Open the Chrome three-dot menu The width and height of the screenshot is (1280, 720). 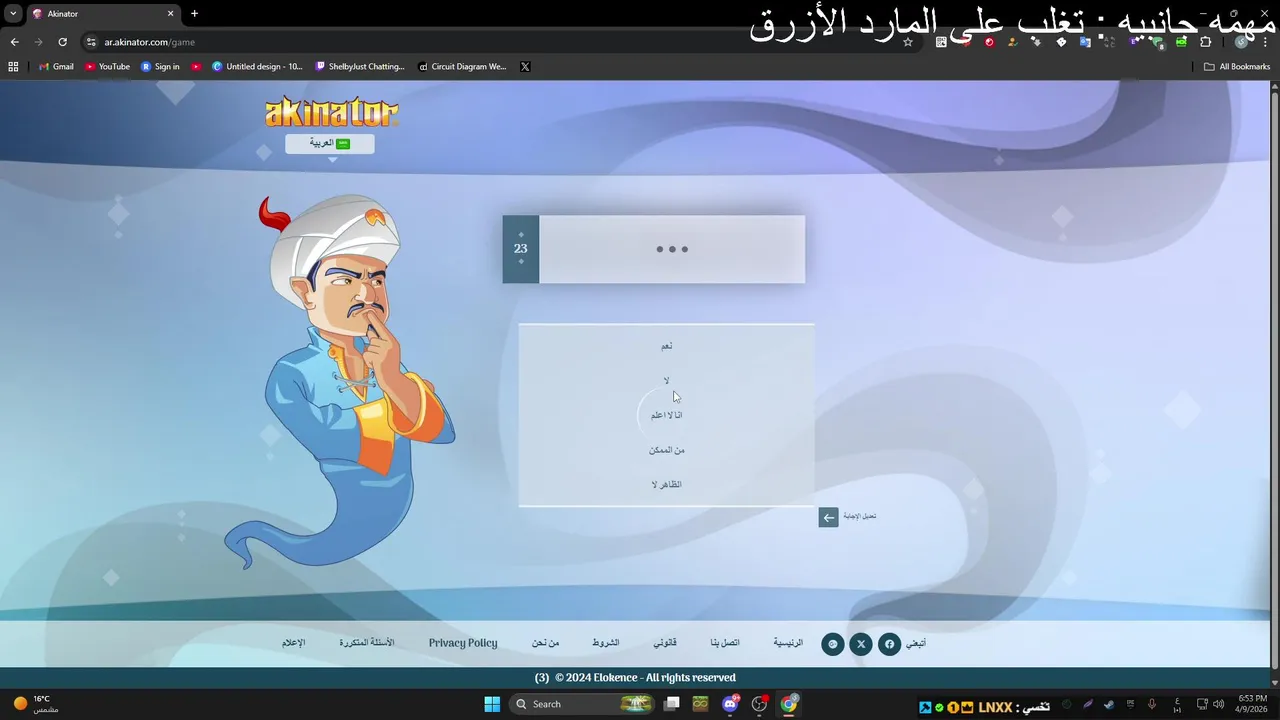click(x=1265, y=42)
